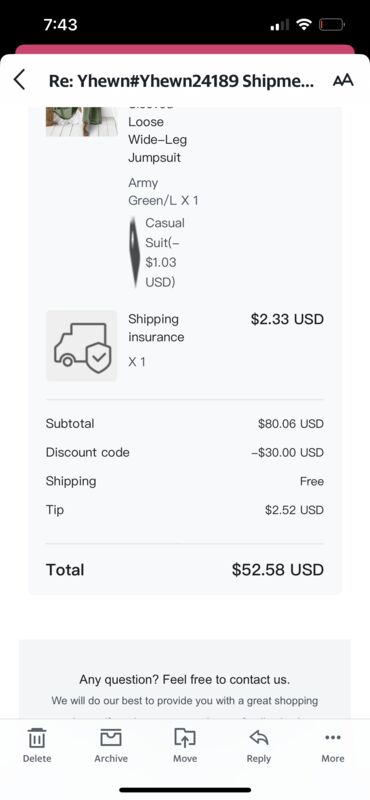The width and height of the screenshot is (370, 800).
Task: Tap the jumpsuit product thumbnail
Action: click(82, 122)
